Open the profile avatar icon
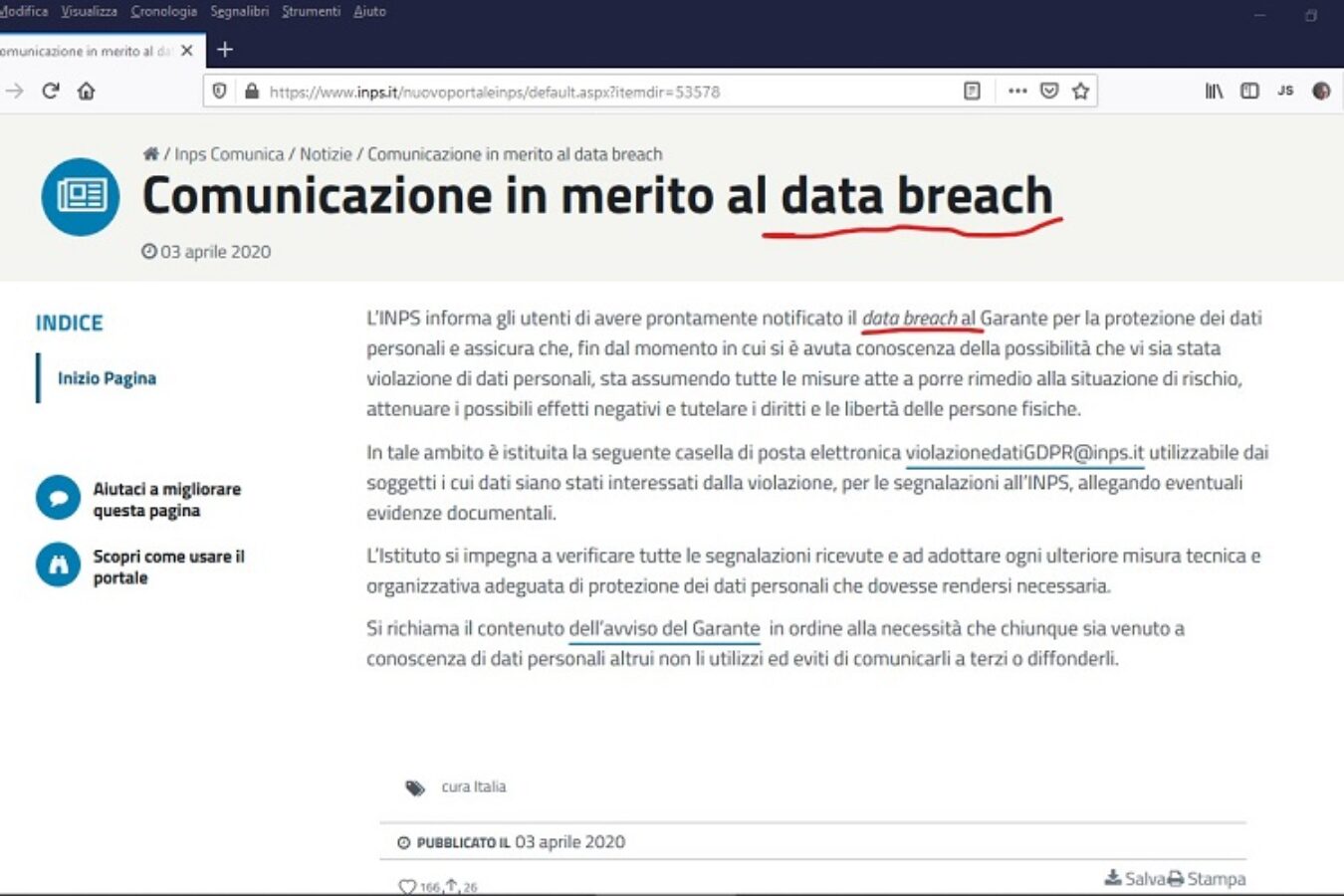 (x=1321, y=91)
